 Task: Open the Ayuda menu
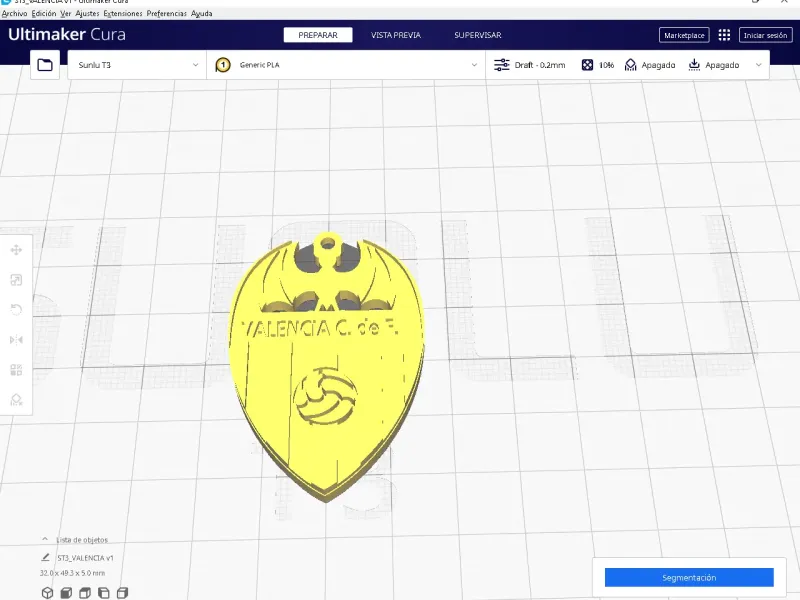tap(202, 13)
